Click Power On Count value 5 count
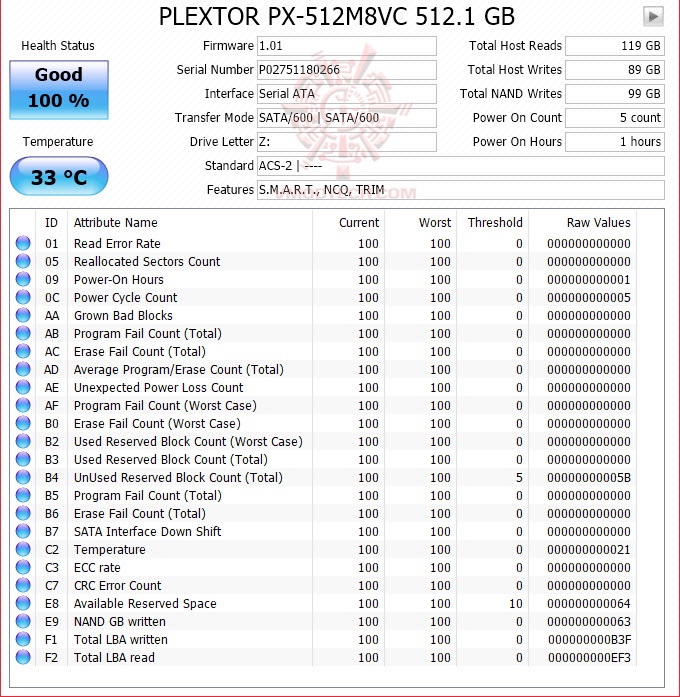Screen dimensions: 680x697 click(615, 118)
